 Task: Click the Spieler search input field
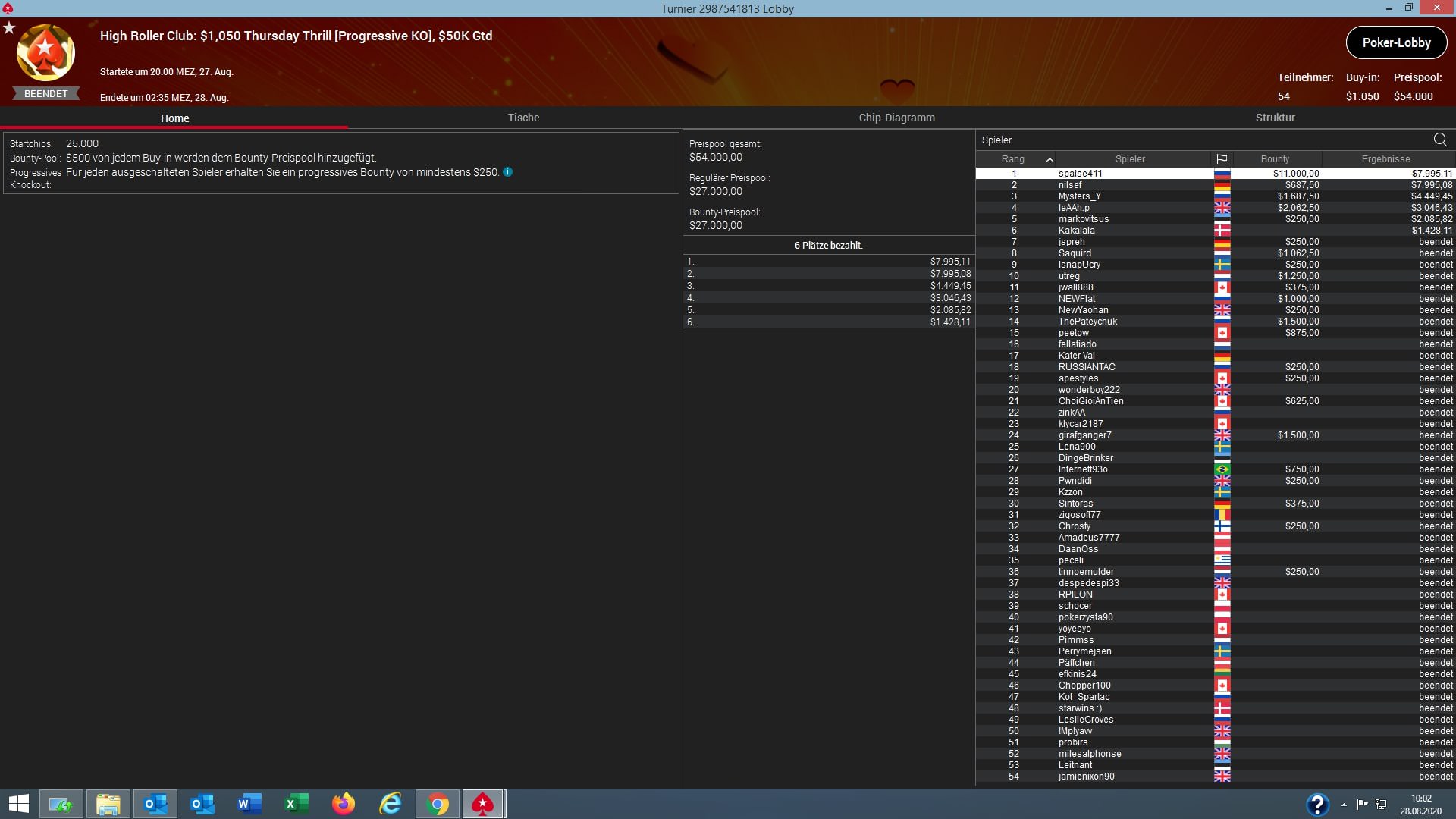point(1198,140)
